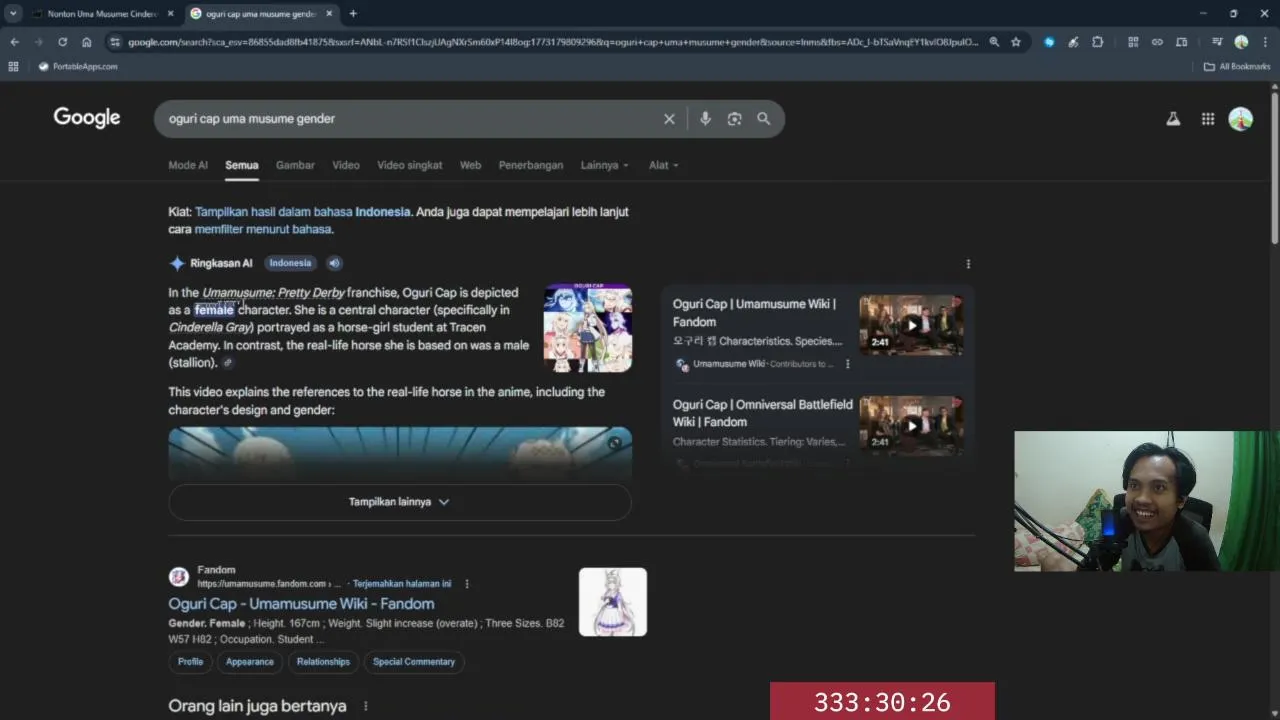This screenshot has width=1280, height=720.
Task: Expand the Alat tools dropdown
Action: [664, 165]
